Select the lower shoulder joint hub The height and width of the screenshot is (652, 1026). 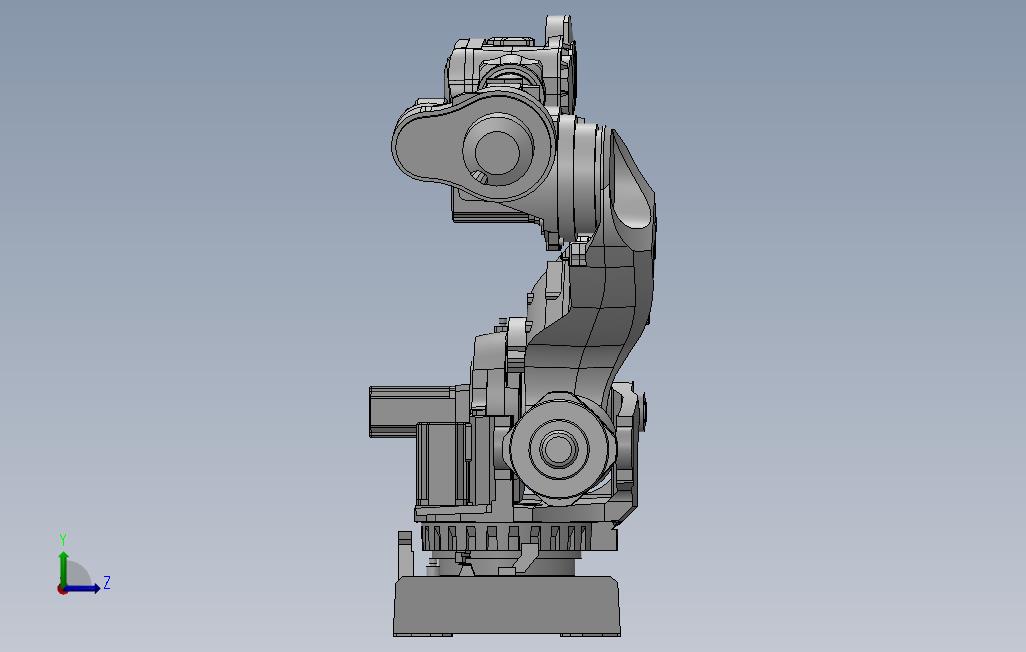(557, 449)
